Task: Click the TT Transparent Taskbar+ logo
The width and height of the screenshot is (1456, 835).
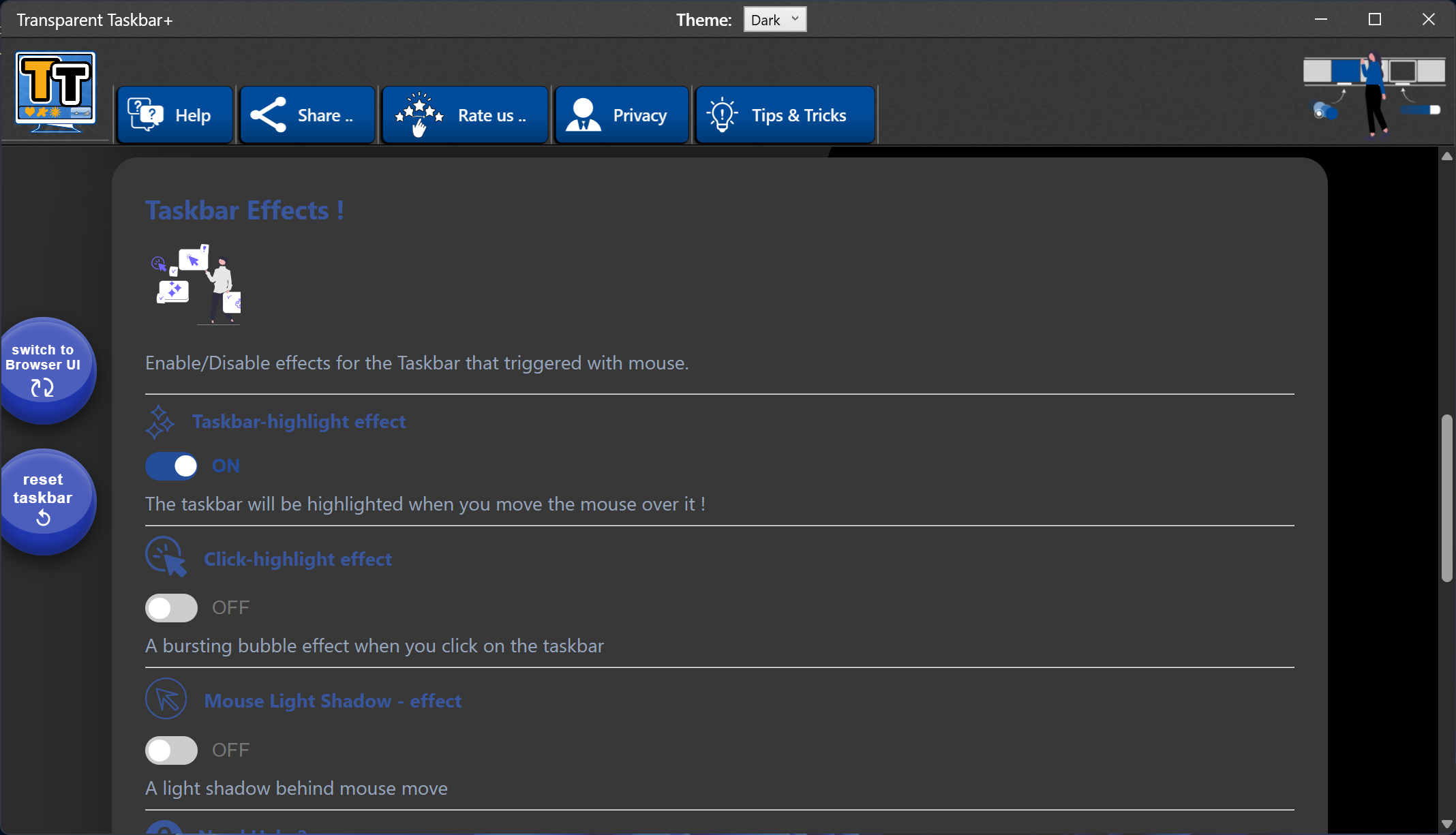Action: [55, 89]
